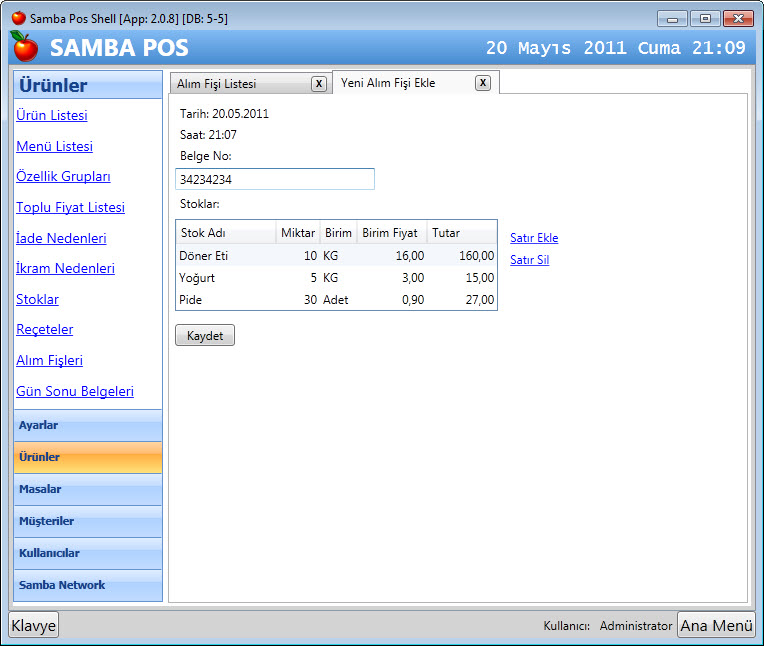The width and height of the screenshot is (764, 646).
Task: Select the Döner Eti stock row
Action: (x=225, y=256)
